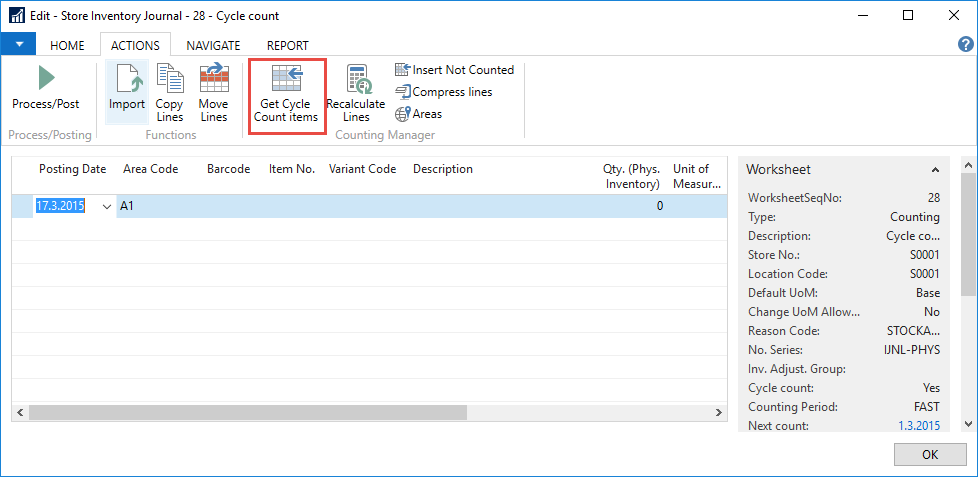This screenshot has height=477, width=978.
Task: Open the Areas function
Action: pos(419,114)
